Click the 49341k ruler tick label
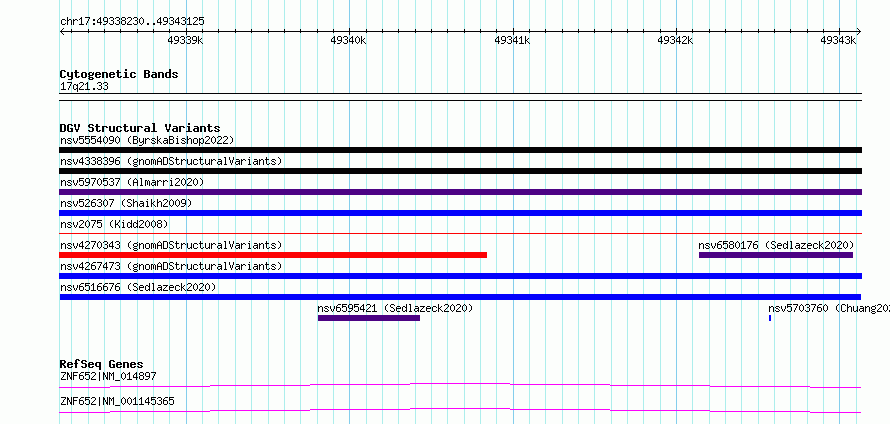This screenshot has width=890, height=424. [512, 40]
